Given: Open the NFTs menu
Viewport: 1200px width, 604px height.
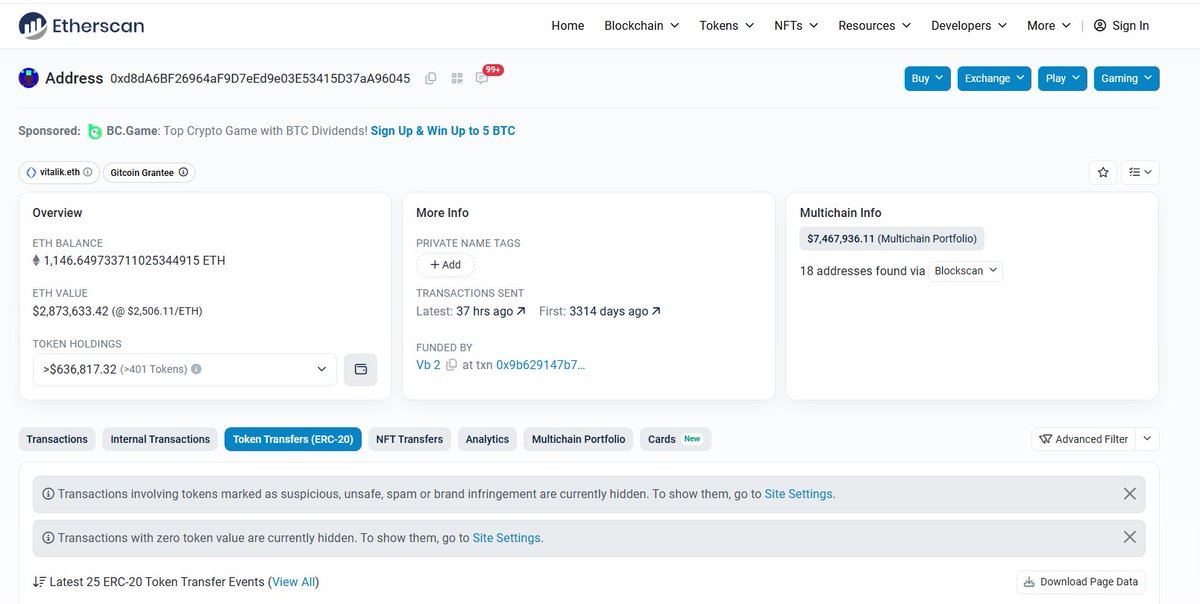Looking at the screenshot, I should [x=796, y=25].
